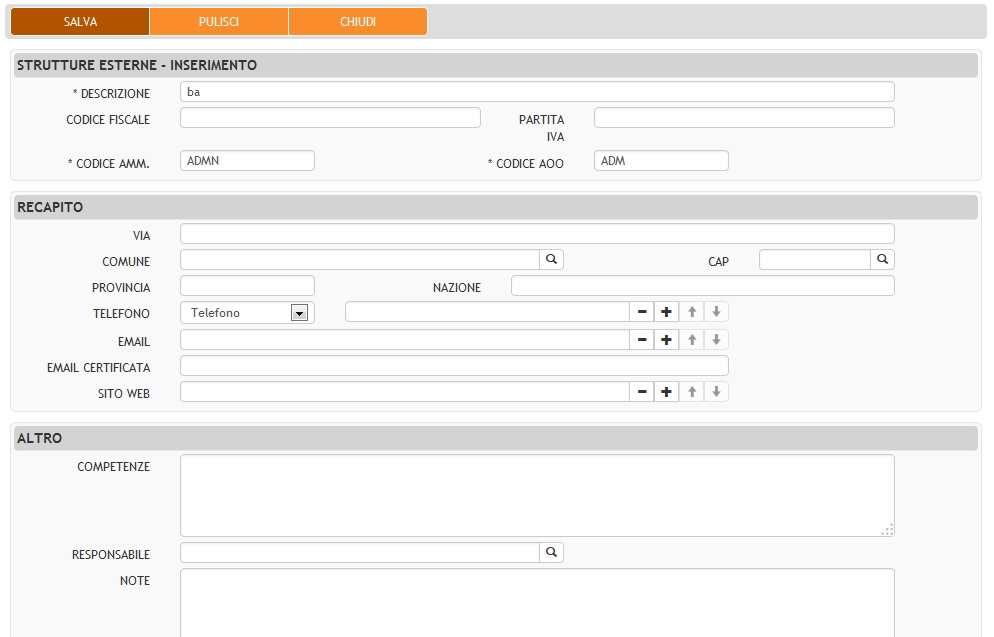Add another Email row with plus icon
This screenshot has height=637, width=994.
click(x=666, y=340)
